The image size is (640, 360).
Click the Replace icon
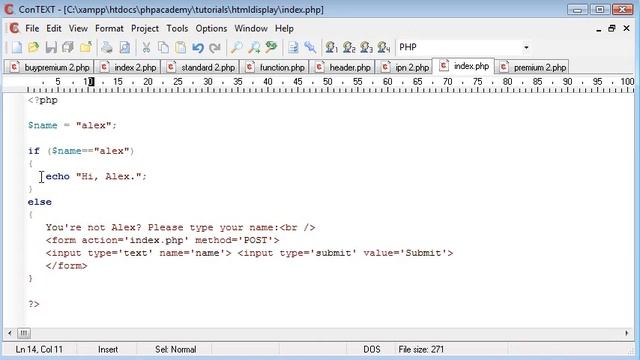(x=271, y=47)
